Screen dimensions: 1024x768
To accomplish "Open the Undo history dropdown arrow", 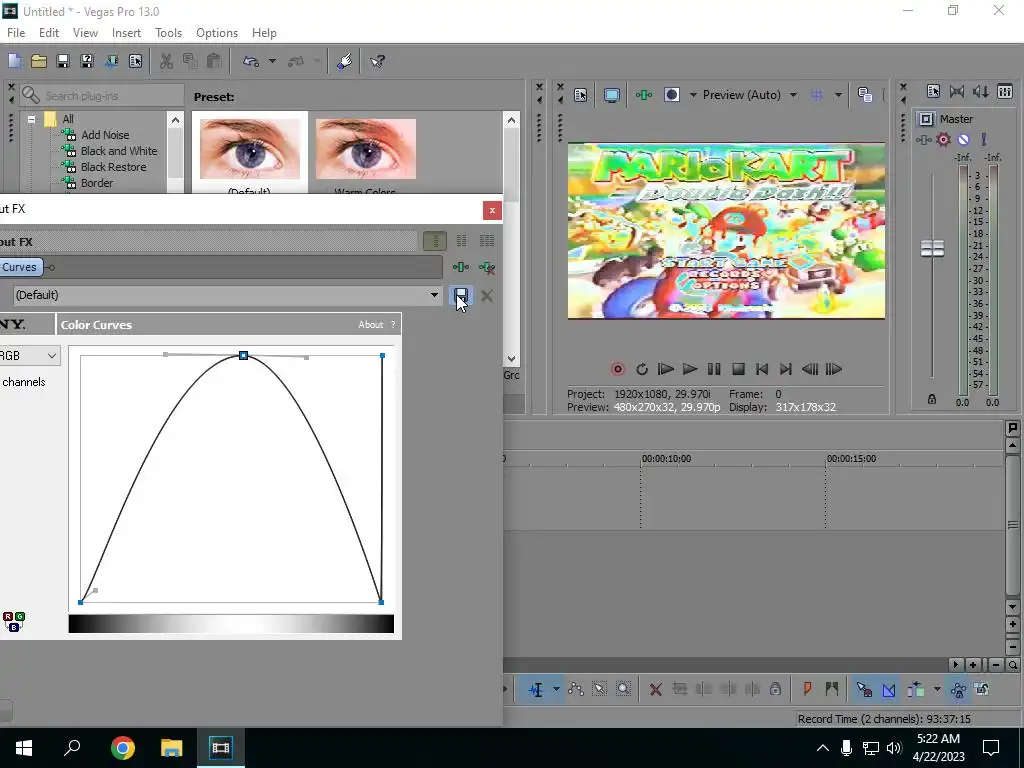I will point(272,61).
